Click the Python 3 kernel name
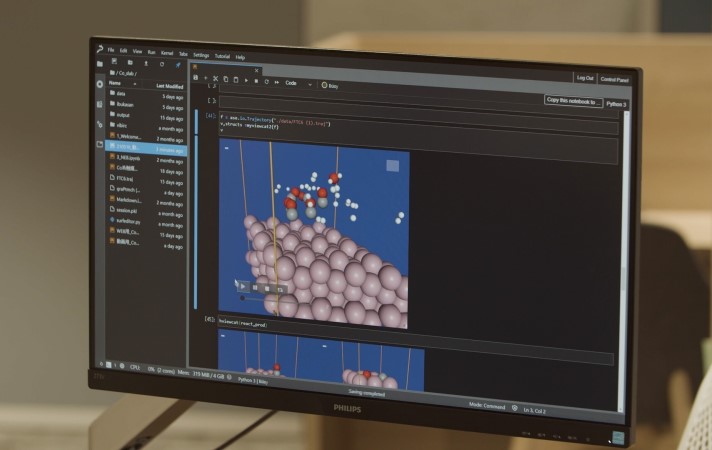The width and height of the screenshot is (712, 450). point(616,103)
